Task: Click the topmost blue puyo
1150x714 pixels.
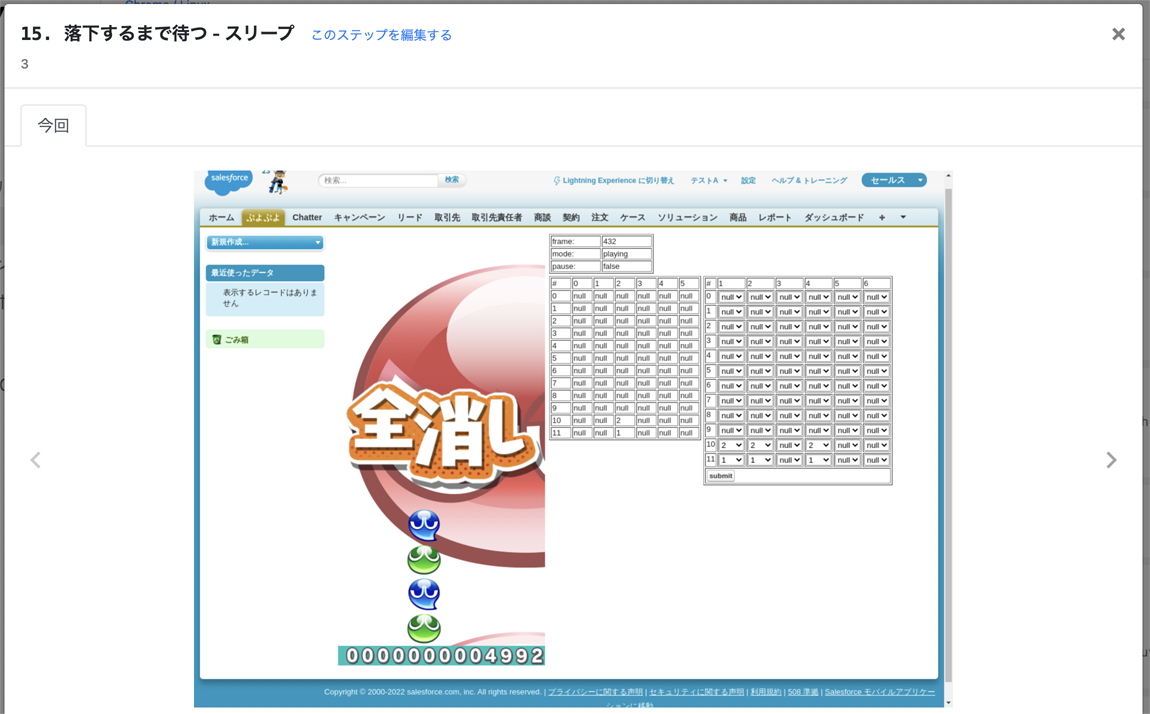Action: (x=424, y=525)
